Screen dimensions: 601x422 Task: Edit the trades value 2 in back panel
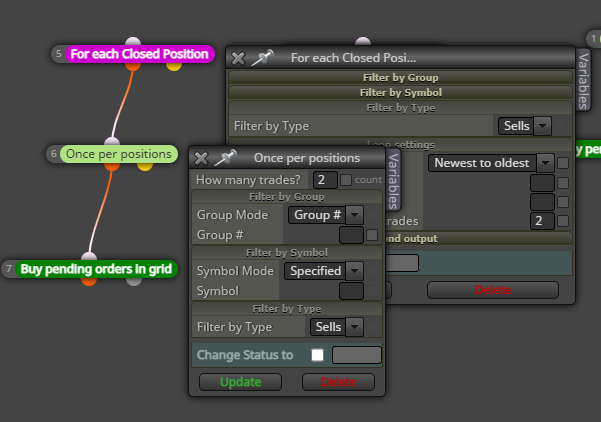[542, 221]
